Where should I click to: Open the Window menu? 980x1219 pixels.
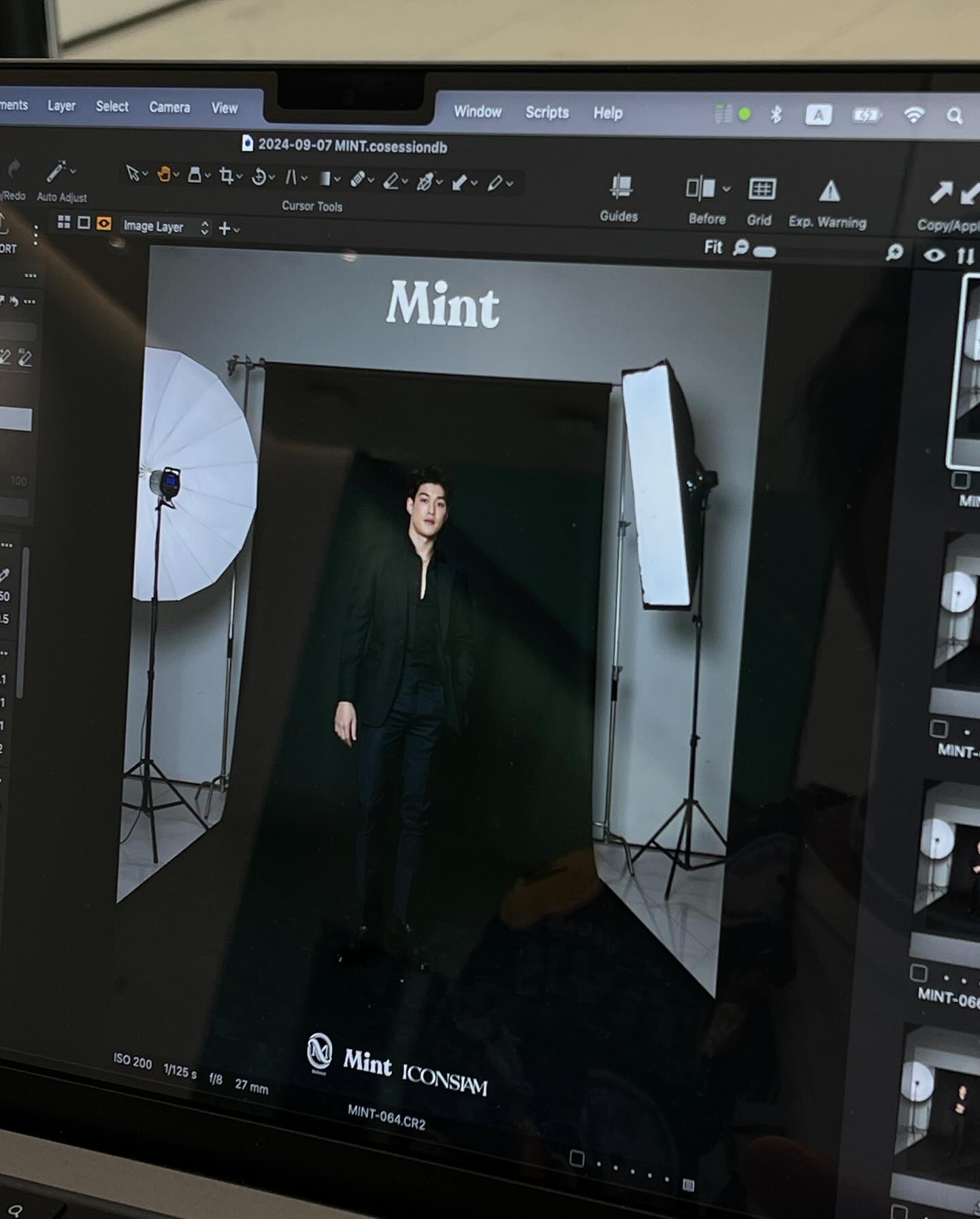(478, 112)
